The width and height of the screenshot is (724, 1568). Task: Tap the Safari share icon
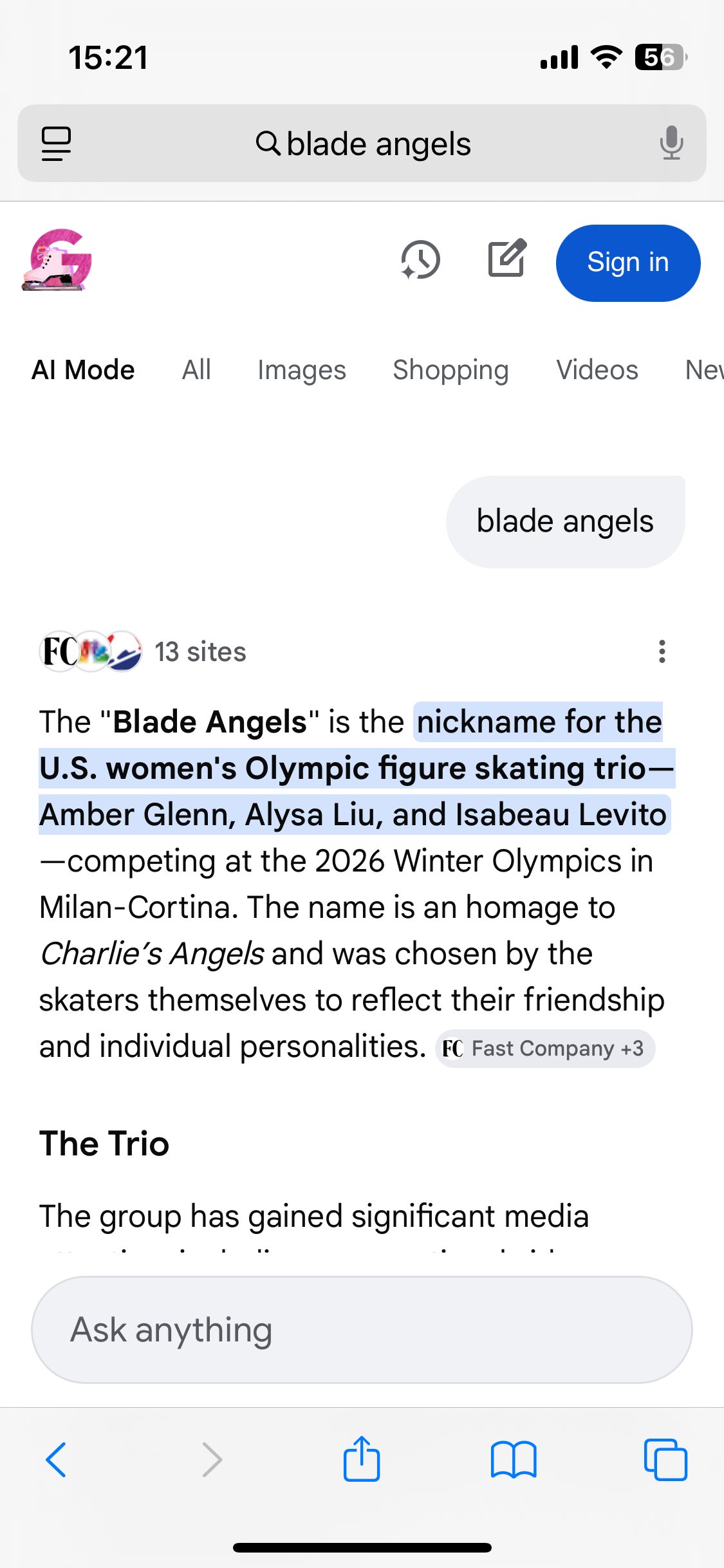coord(362,1459)
